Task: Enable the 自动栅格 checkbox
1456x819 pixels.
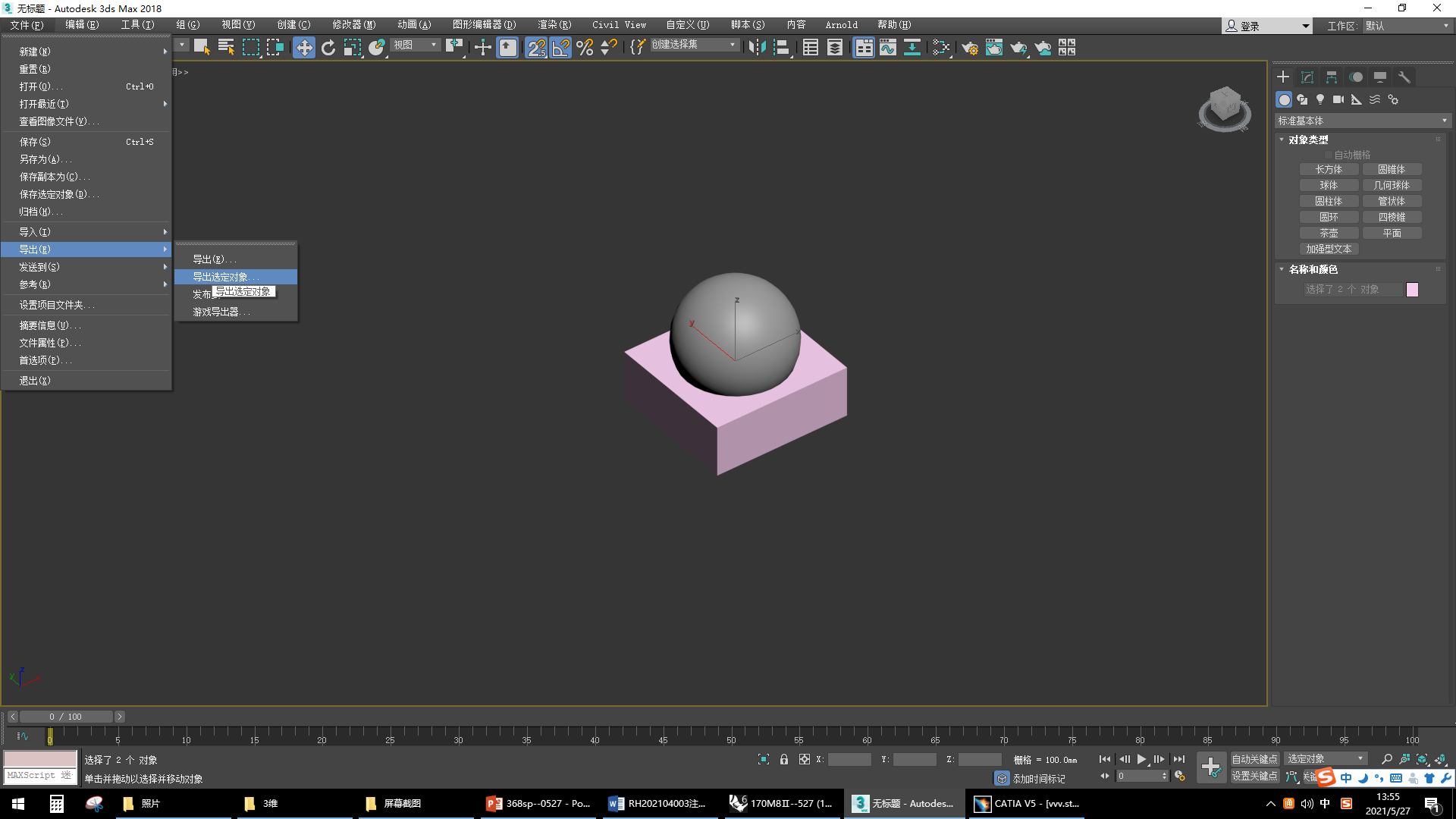Action: click(x=1329, y=154)
